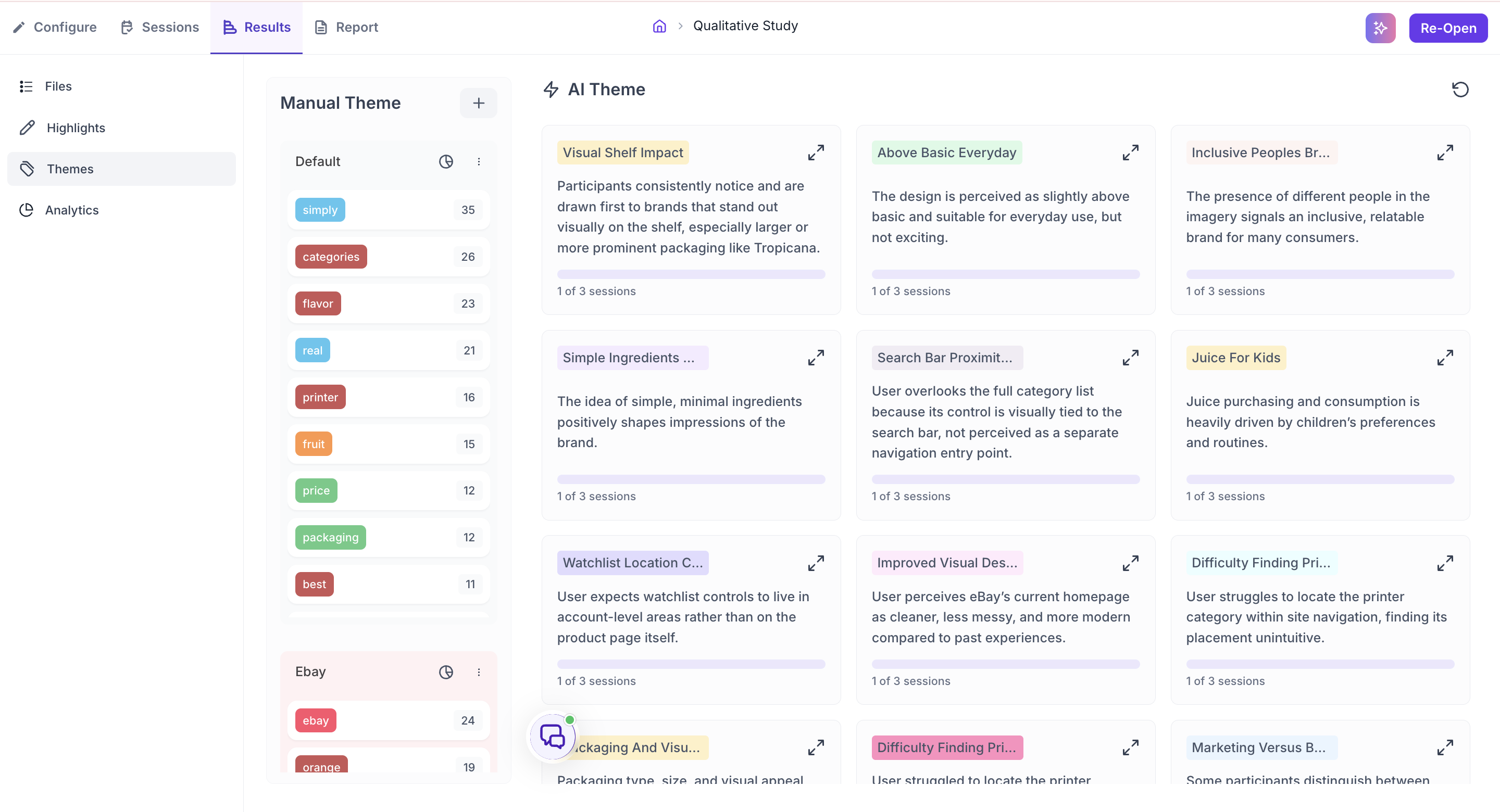Switch to the Sessions tab
Image resolution: width=1500 pixels, height=812 pixels.
(159, 28)
